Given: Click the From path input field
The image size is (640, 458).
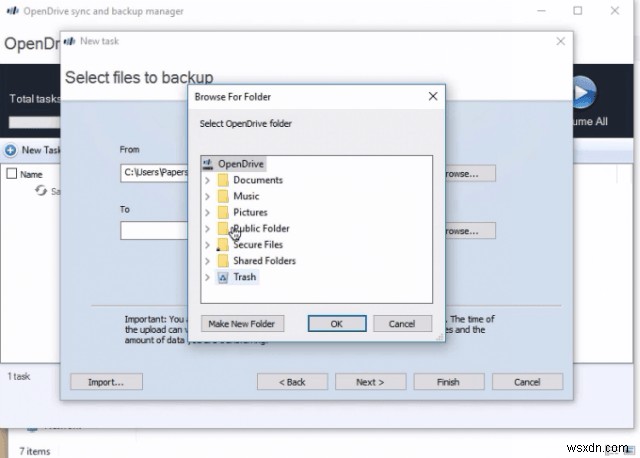Looking at the screenshot, I should coord(154,173).
